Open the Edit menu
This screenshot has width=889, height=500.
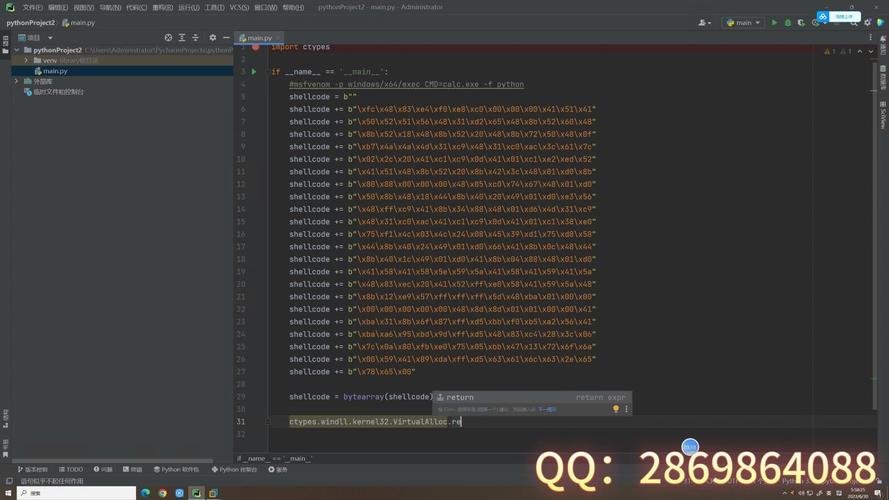58,7
